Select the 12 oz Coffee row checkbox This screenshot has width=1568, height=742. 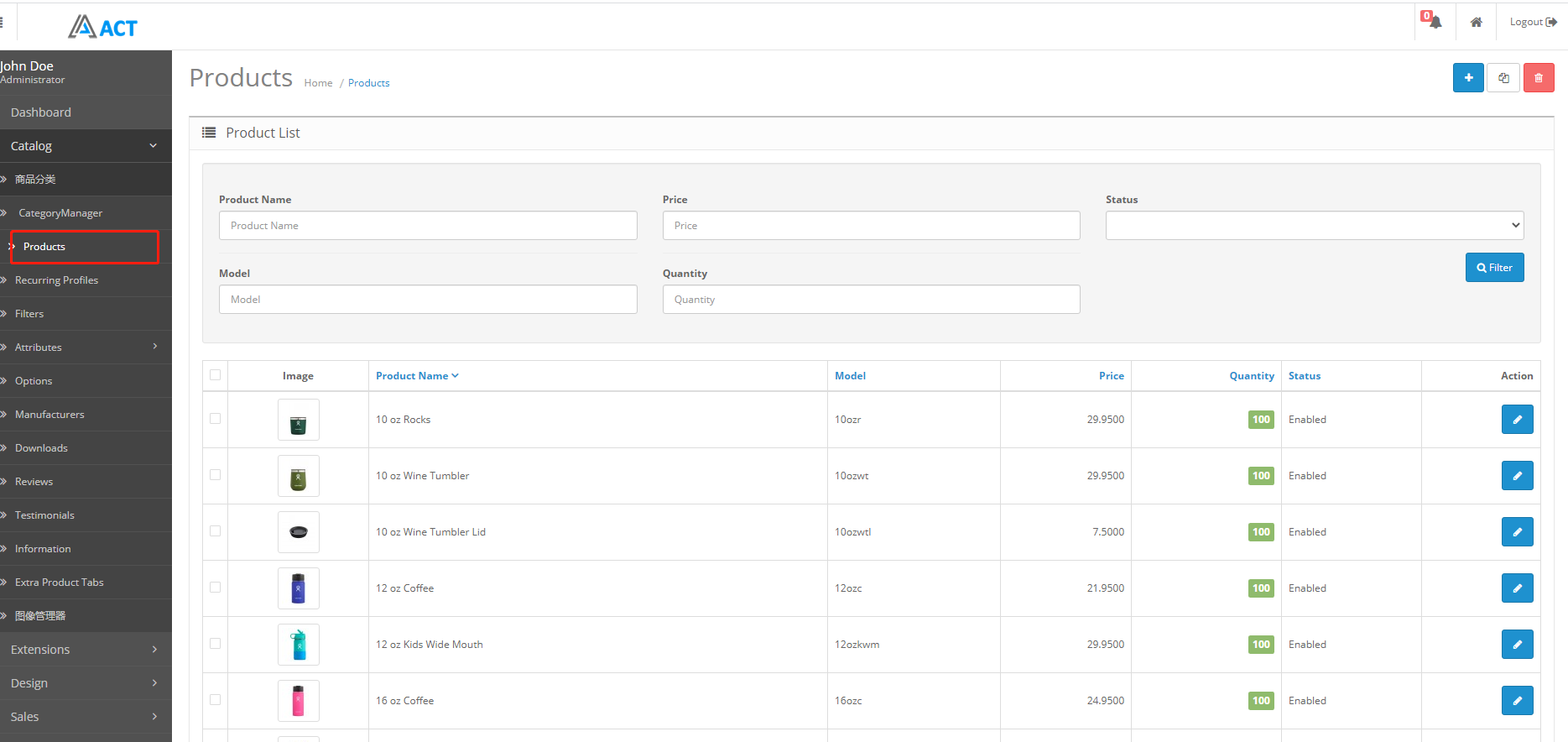pos(216,588)
